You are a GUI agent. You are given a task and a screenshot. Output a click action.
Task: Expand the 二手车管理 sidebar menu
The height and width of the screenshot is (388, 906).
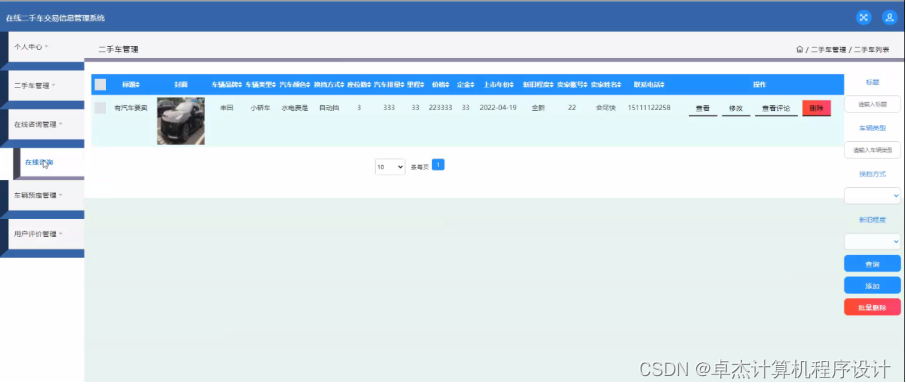[x=46, y=85]
